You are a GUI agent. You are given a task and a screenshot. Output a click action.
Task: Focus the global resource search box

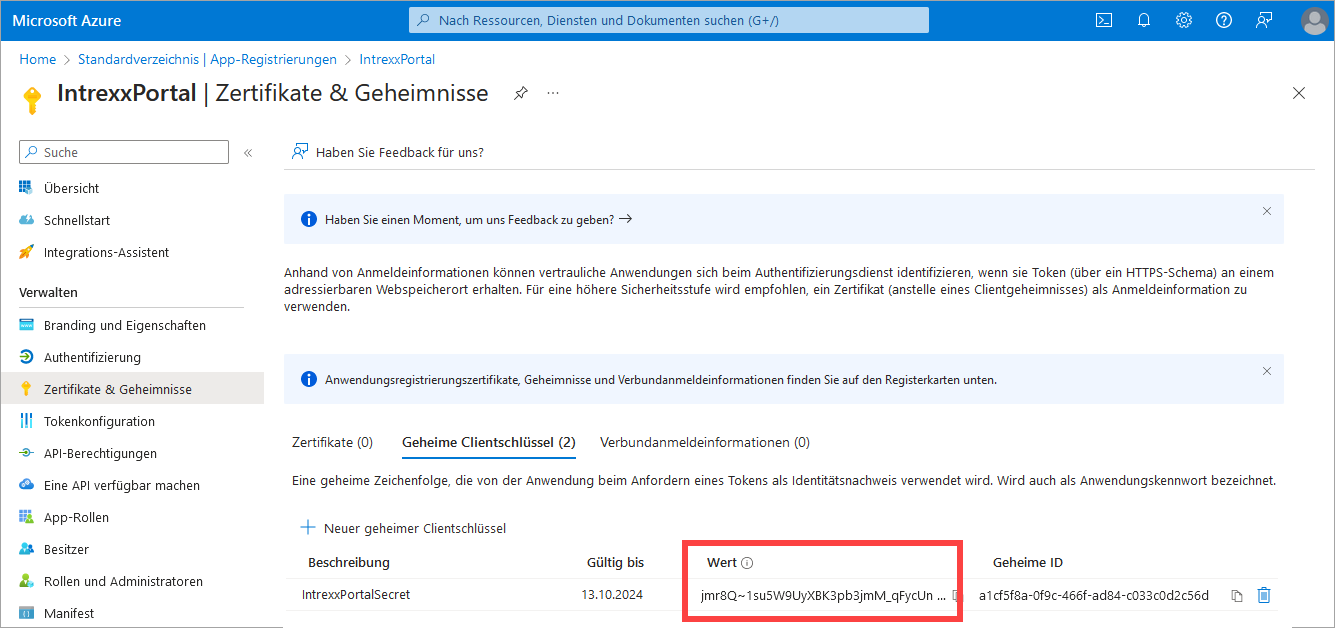click(669, 20)
